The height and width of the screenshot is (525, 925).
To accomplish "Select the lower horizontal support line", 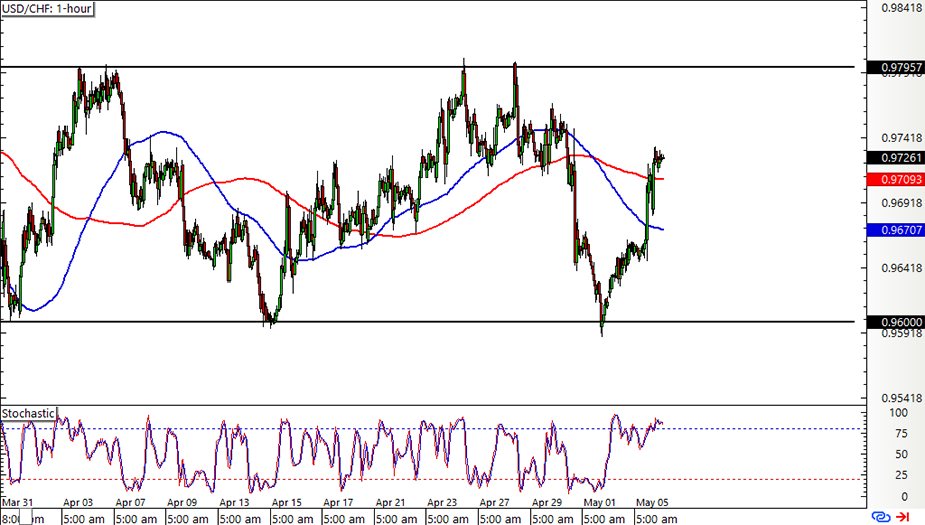I will (427, 321).
